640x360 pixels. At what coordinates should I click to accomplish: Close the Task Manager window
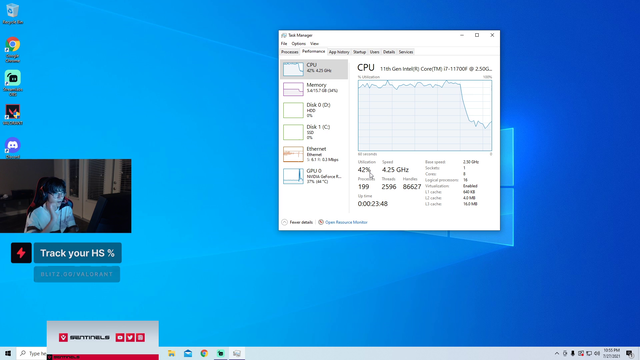(492, 35)
